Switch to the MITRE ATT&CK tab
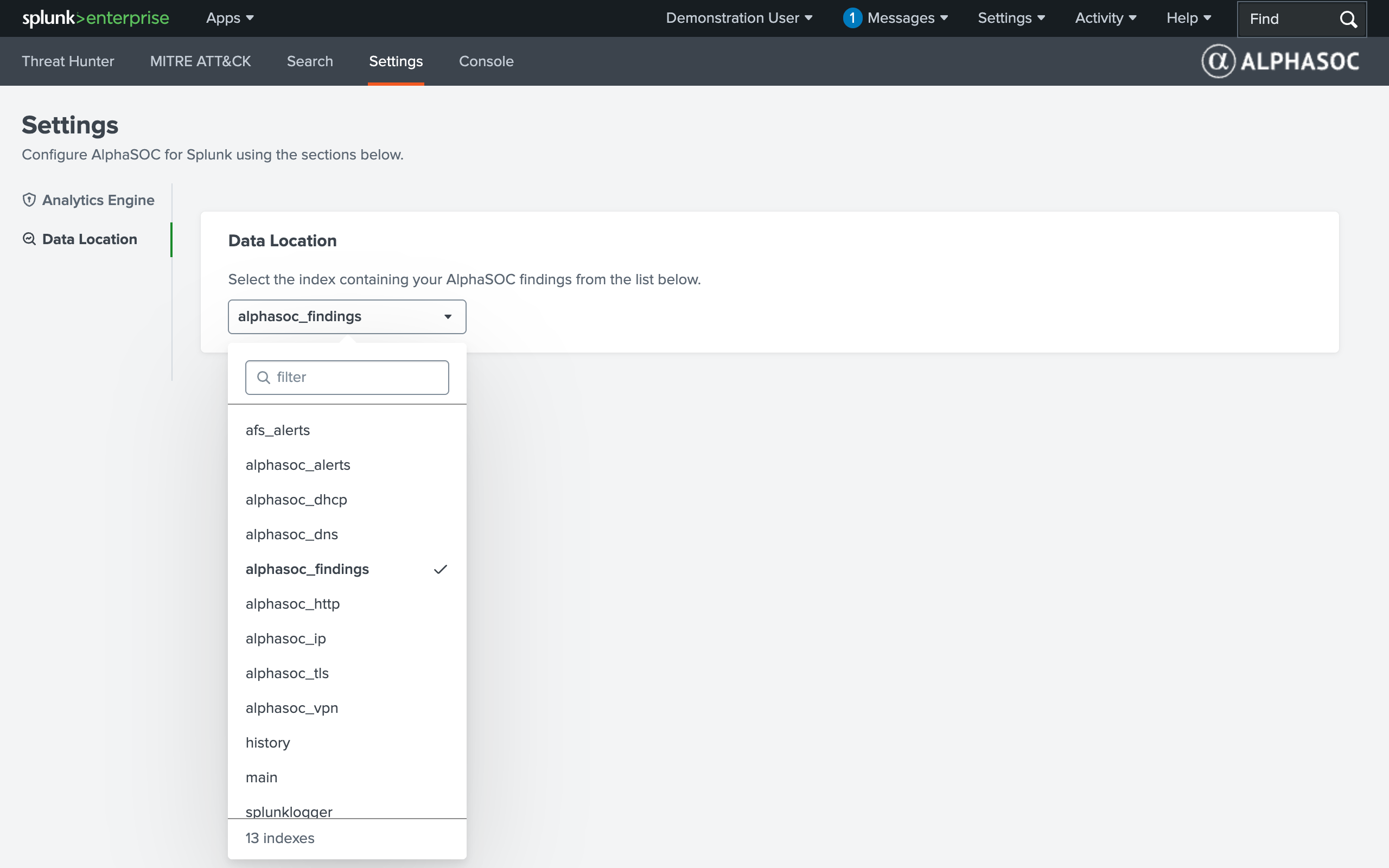1389x868 pixels. [200, 61]
